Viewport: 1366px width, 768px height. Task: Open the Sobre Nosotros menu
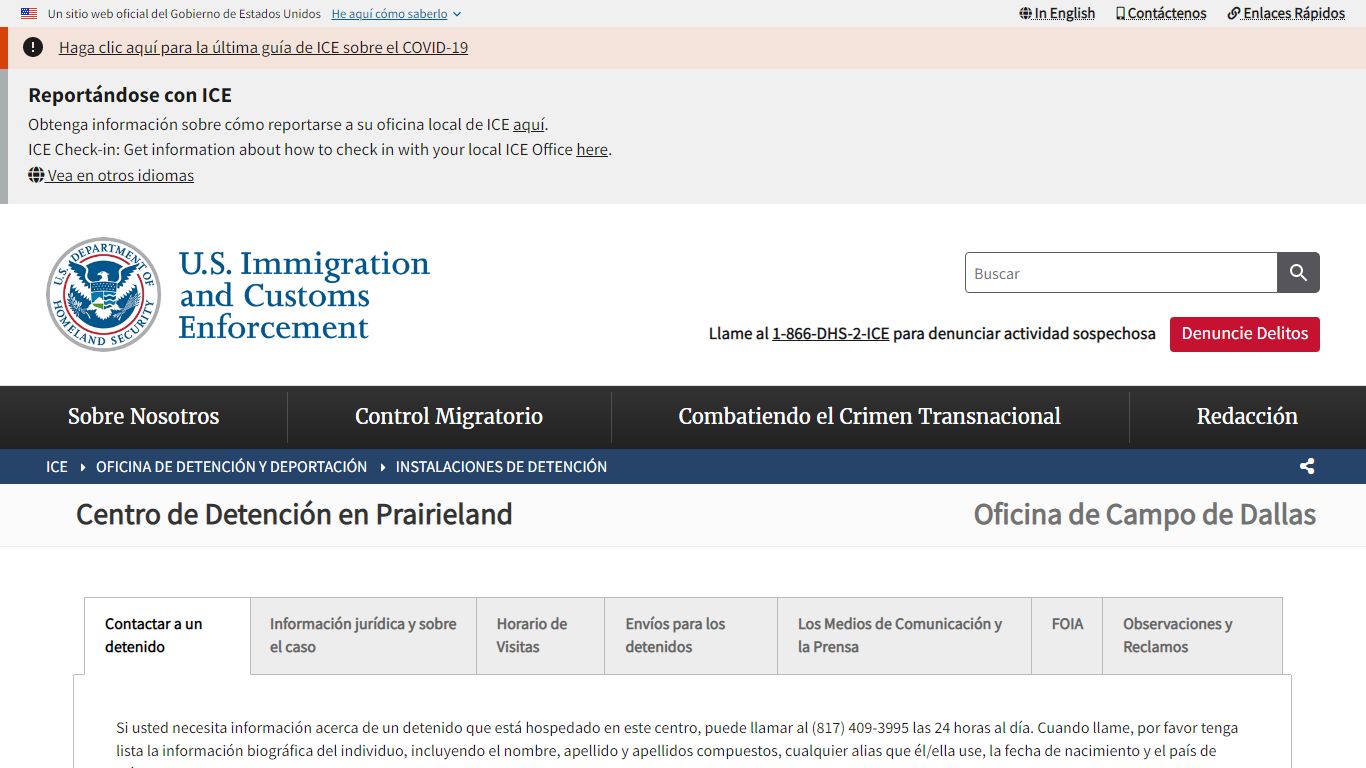pos(143,417)
